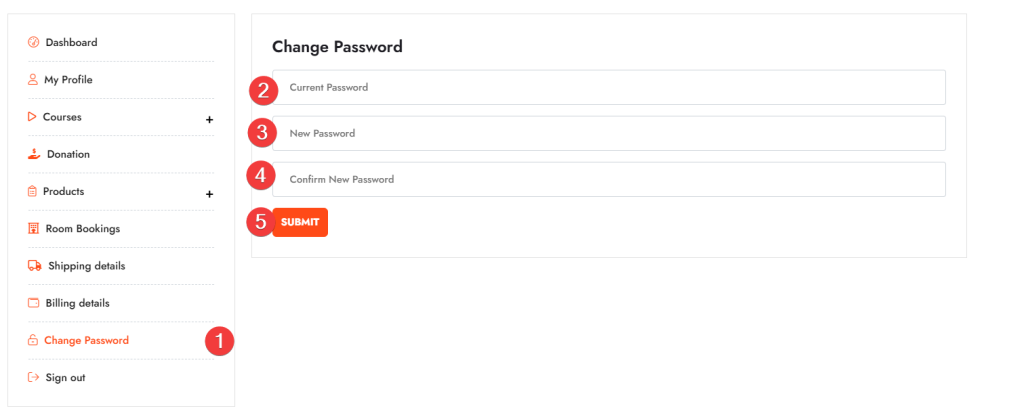The image size is (1024, 417).
Task: Click the Billing details card icon
Action: coord(33,303)
